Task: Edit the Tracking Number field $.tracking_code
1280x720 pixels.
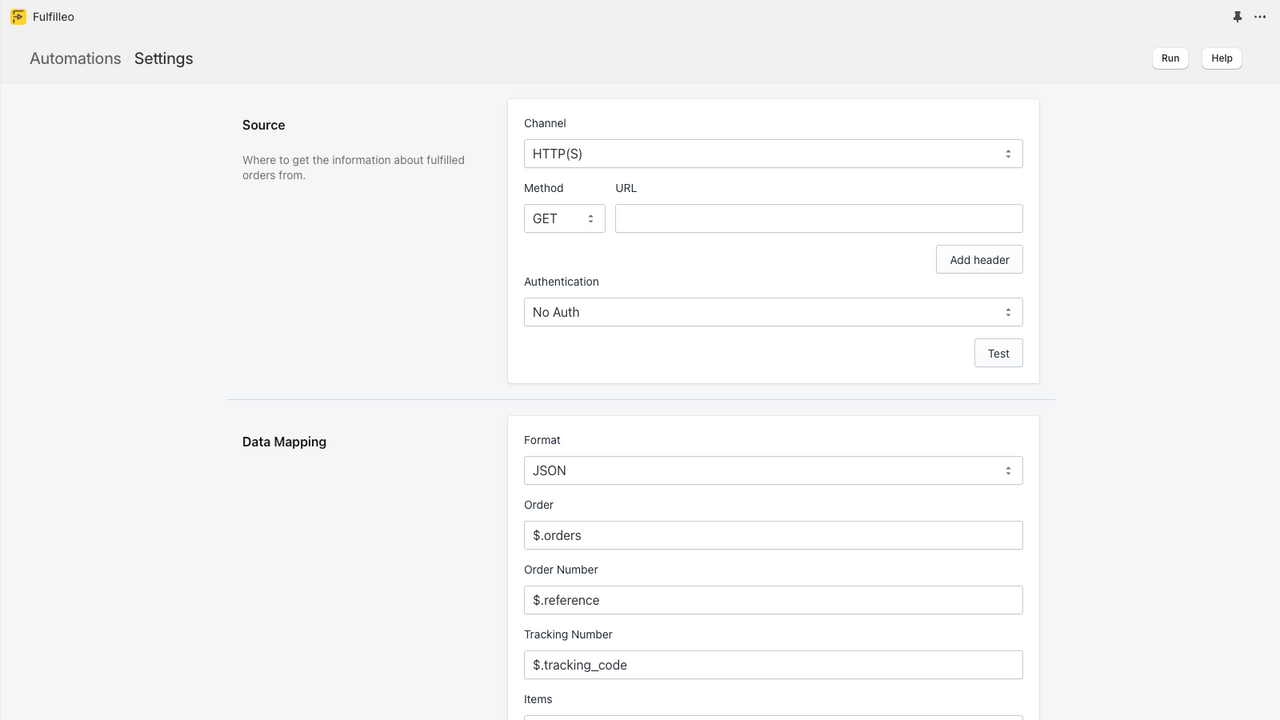Action: pyautogui.click(x=773, y=664)
